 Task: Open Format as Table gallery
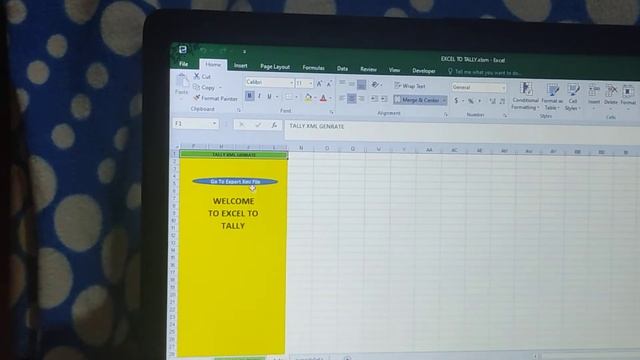click(552, 97)
